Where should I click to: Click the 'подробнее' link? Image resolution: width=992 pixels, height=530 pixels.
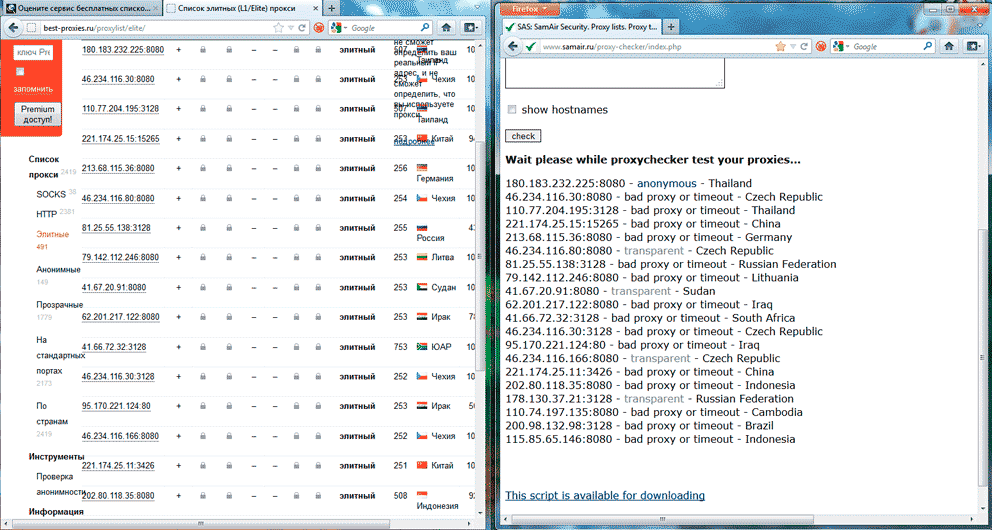tap(414, 142)
